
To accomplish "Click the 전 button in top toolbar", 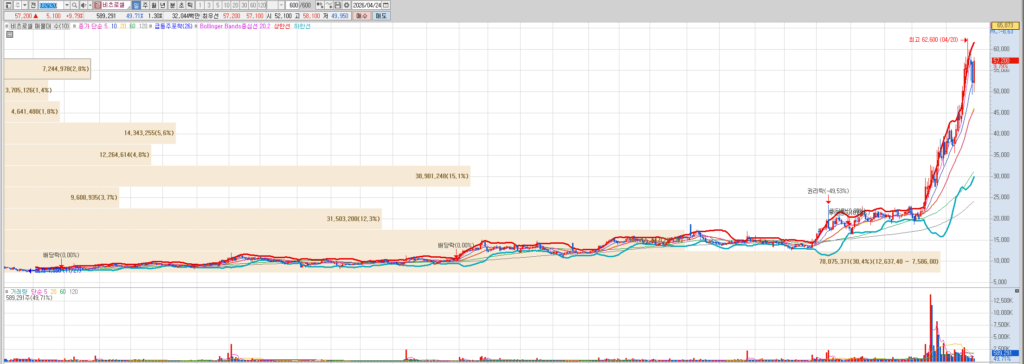I will 33,5.
